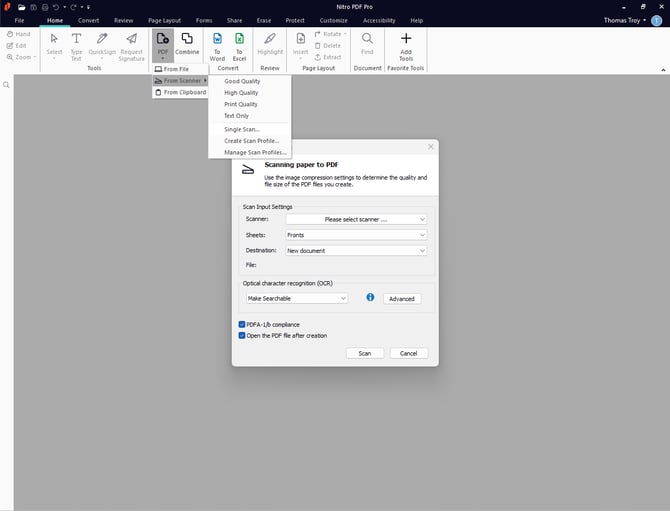Click the Type Text tool

point(76,39)
